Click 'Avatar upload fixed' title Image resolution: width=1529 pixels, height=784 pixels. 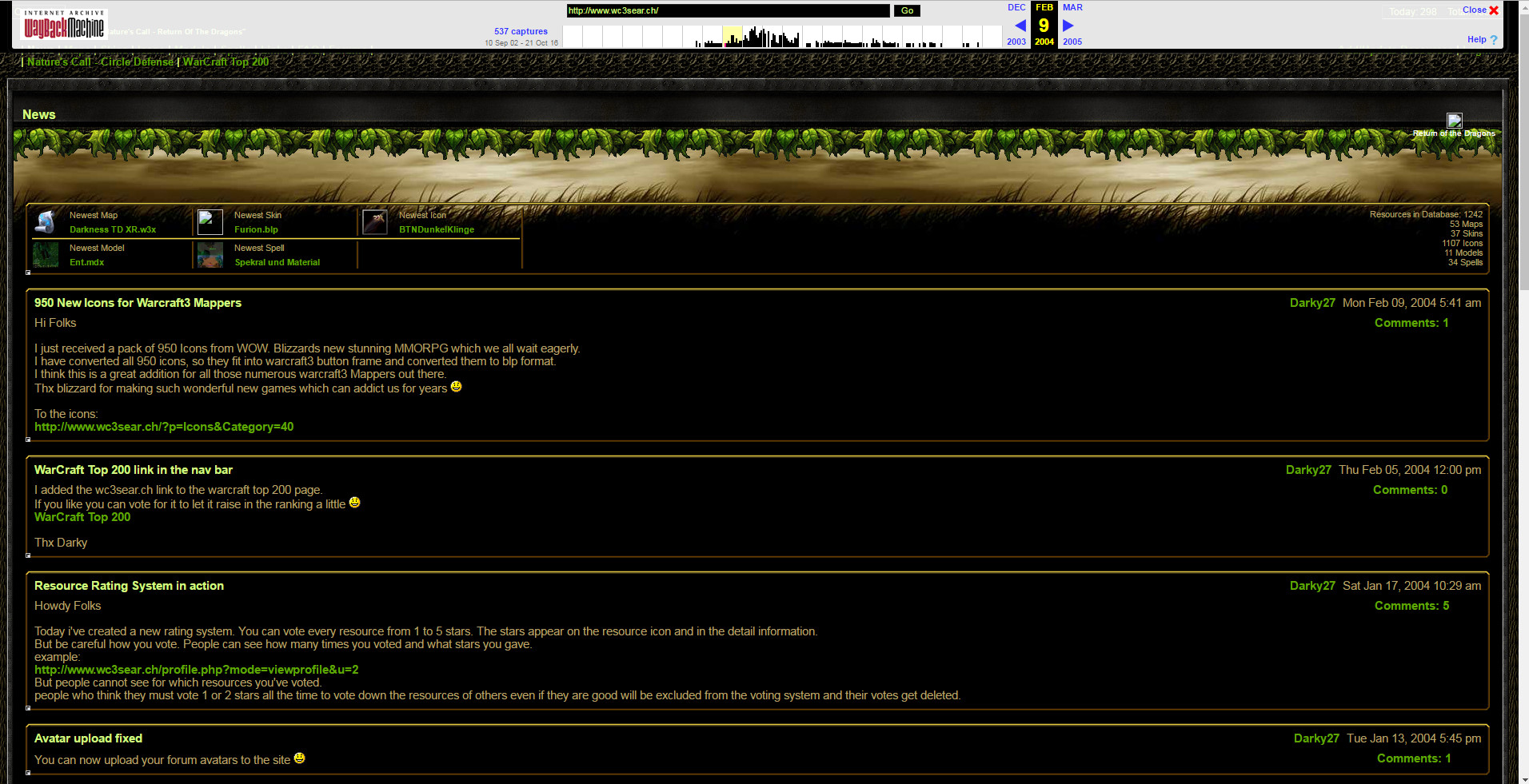(x=88, y=738)
